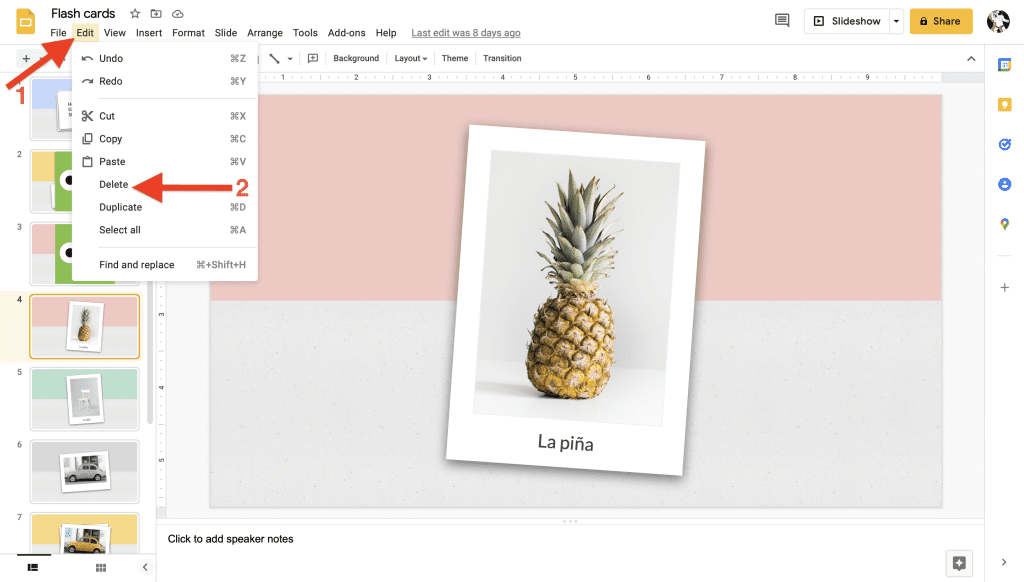Click the Transition toolbar button
Screen dimensions: 1024x582
(x=502, y=59)
